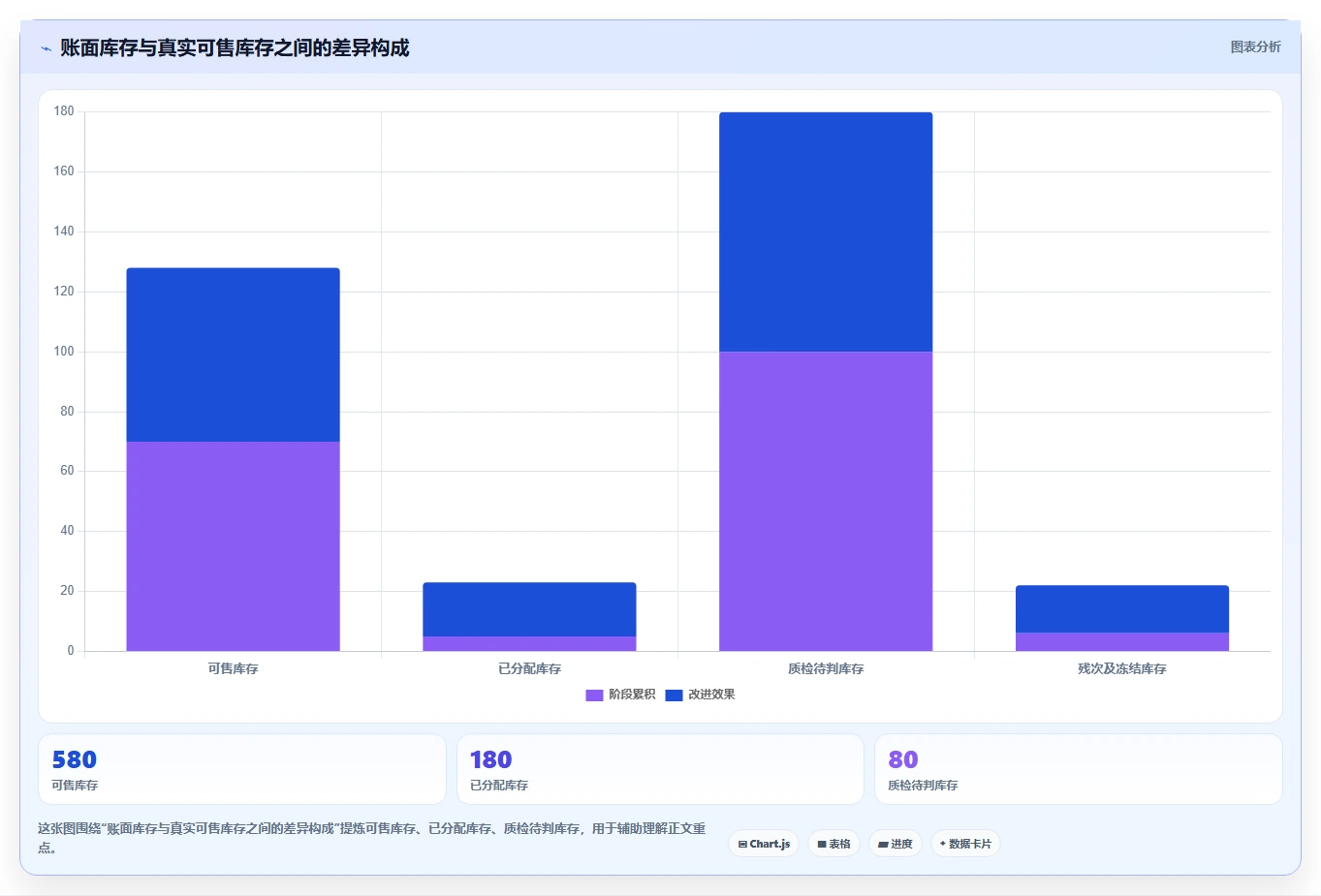Click the description paragraph starting with 这张图围绕

(x=372, y=838)
